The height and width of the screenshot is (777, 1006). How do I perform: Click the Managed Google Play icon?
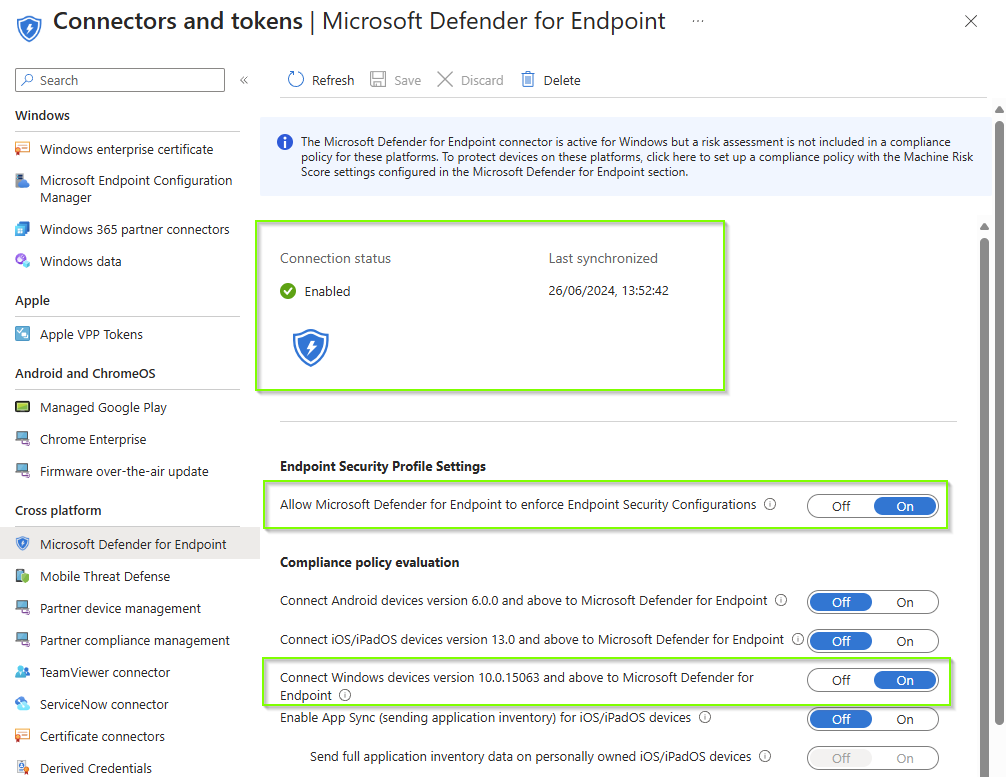[22, 407]
